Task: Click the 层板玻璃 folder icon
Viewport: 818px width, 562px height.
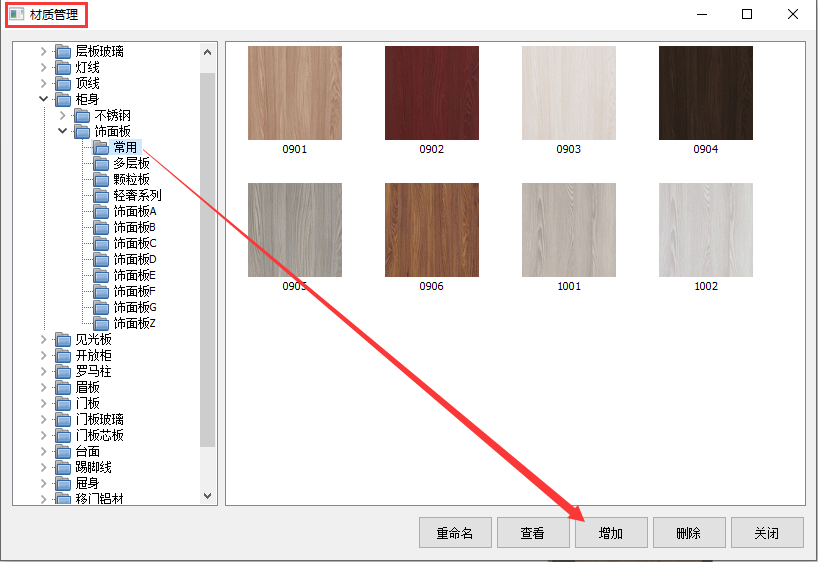Action: pos(63,52)
